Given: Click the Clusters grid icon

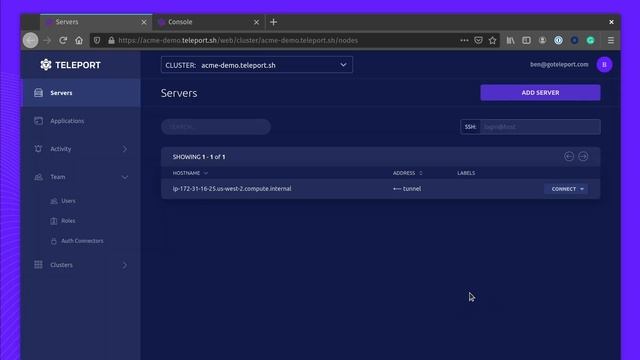Looking at the screenshot, I should pos(38,265).
